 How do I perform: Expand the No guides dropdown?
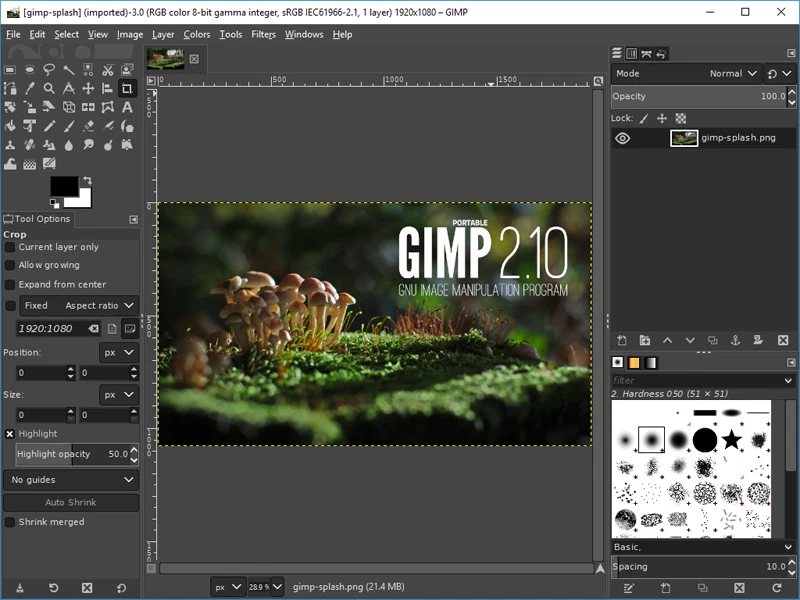point(70,480)
